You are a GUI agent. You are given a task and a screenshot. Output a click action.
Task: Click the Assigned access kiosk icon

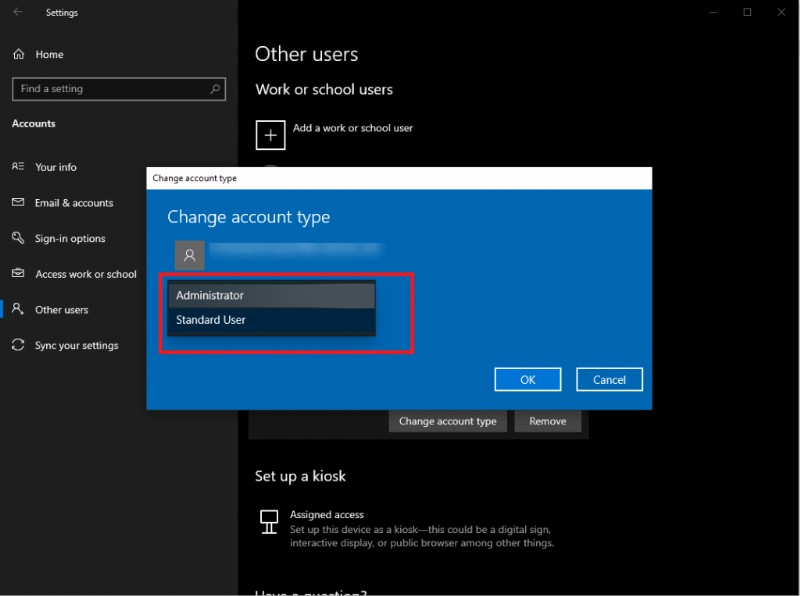270,521
